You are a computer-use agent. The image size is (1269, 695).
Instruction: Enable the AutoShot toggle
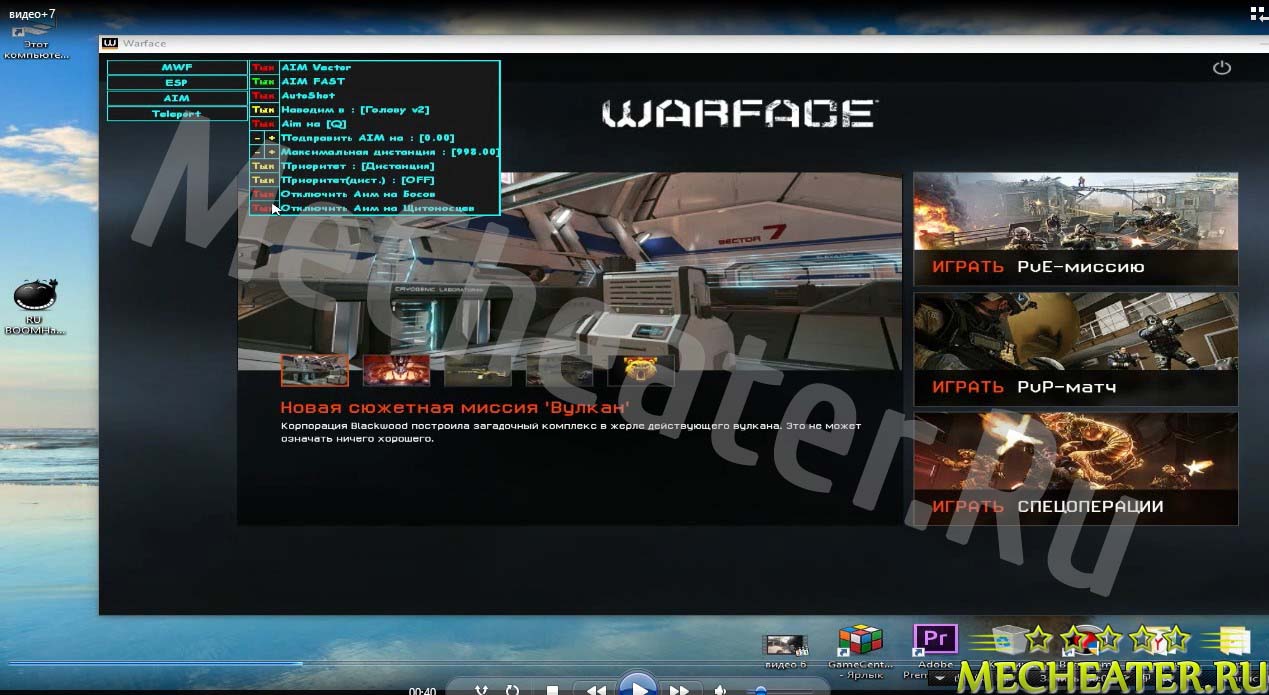point(264,96)
